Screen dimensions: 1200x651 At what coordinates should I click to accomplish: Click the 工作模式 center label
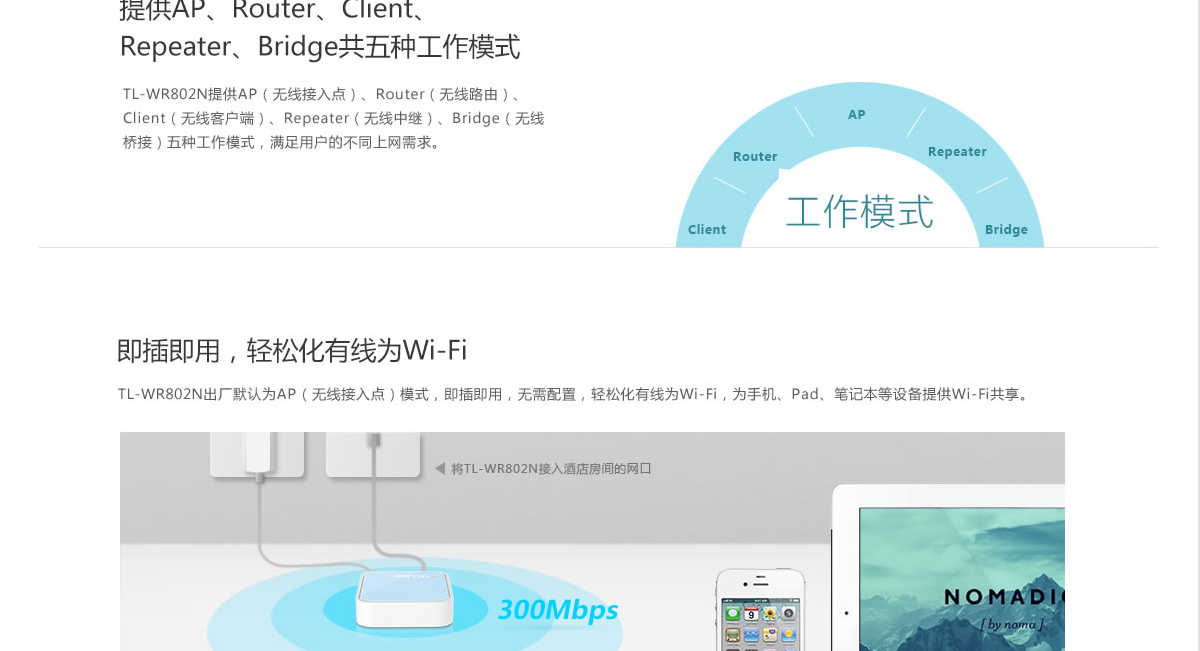tap(860, 212)
